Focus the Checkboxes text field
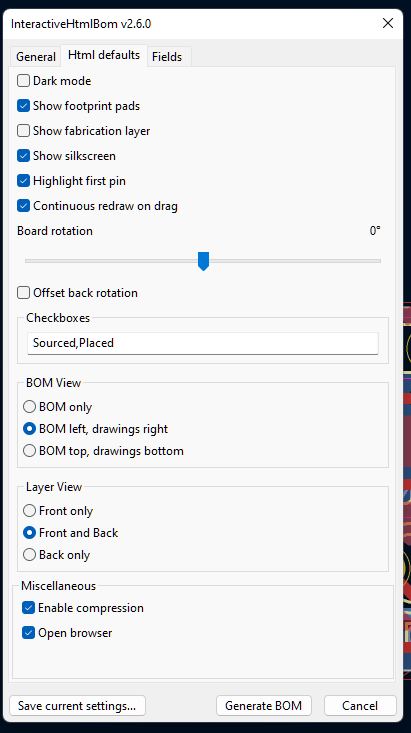Viewport: 411px width, 733px height. 203,343
